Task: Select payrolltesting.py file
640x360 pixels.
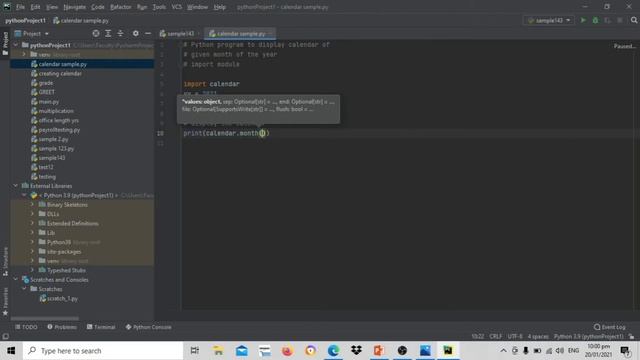Action: [59, 130]
